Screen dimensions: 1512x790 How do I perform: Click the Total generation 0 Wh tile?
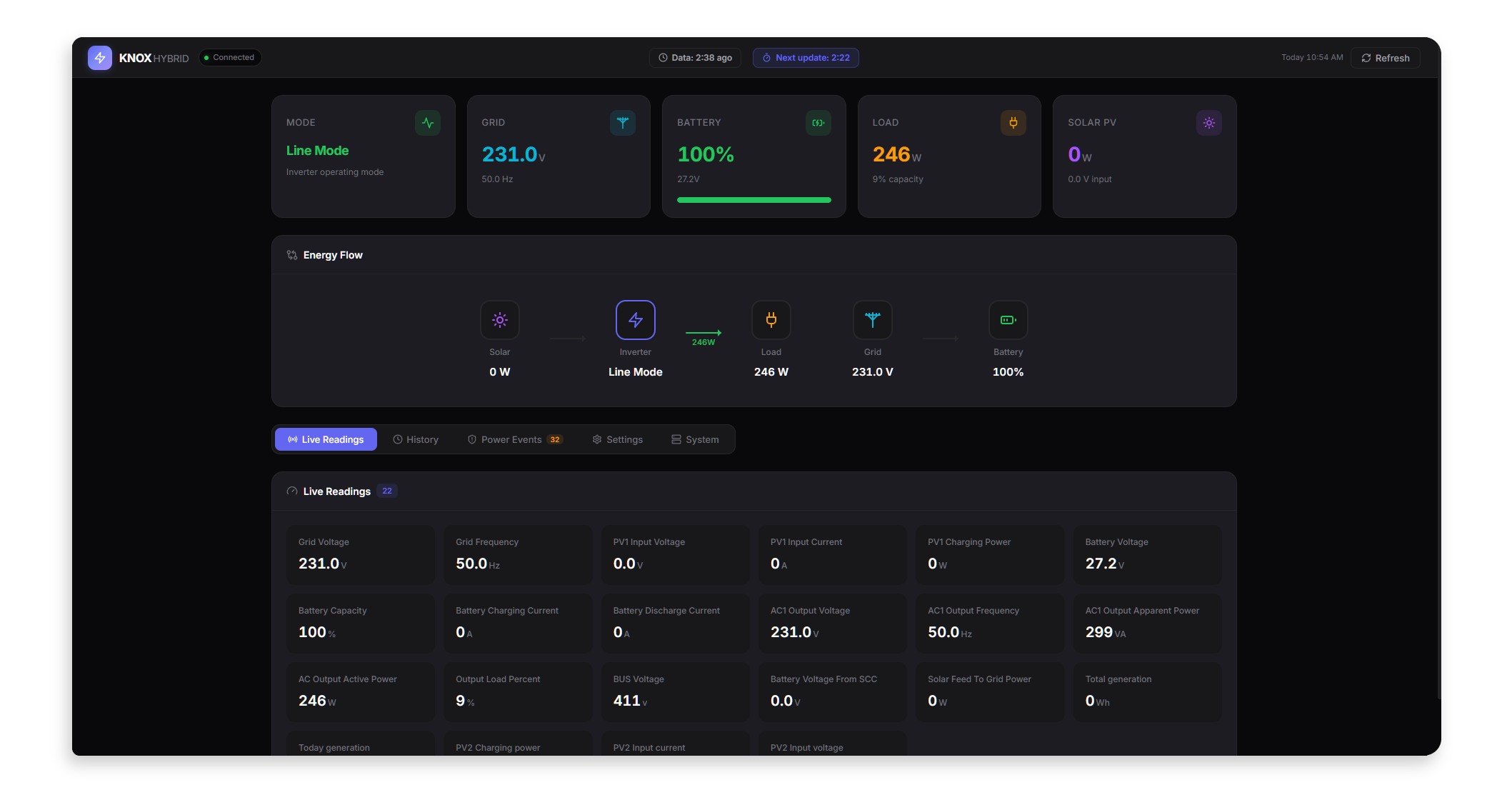click(x=1148, y=692)
